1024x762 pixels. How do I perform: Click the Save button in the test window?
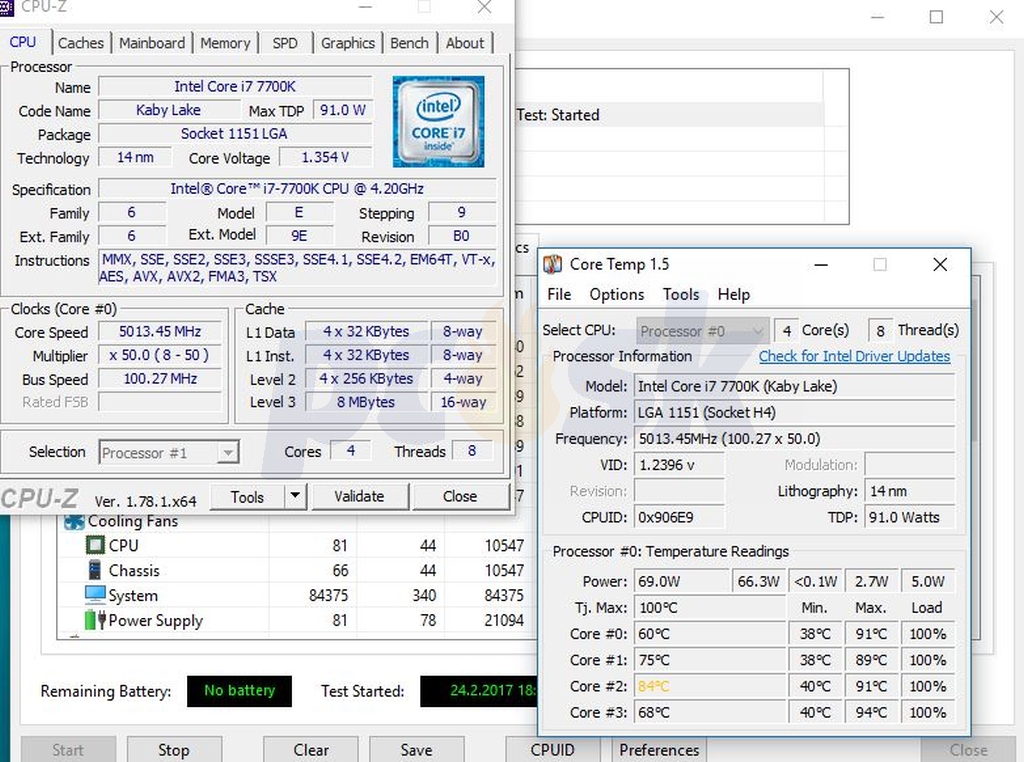click(x=417, y=750)
